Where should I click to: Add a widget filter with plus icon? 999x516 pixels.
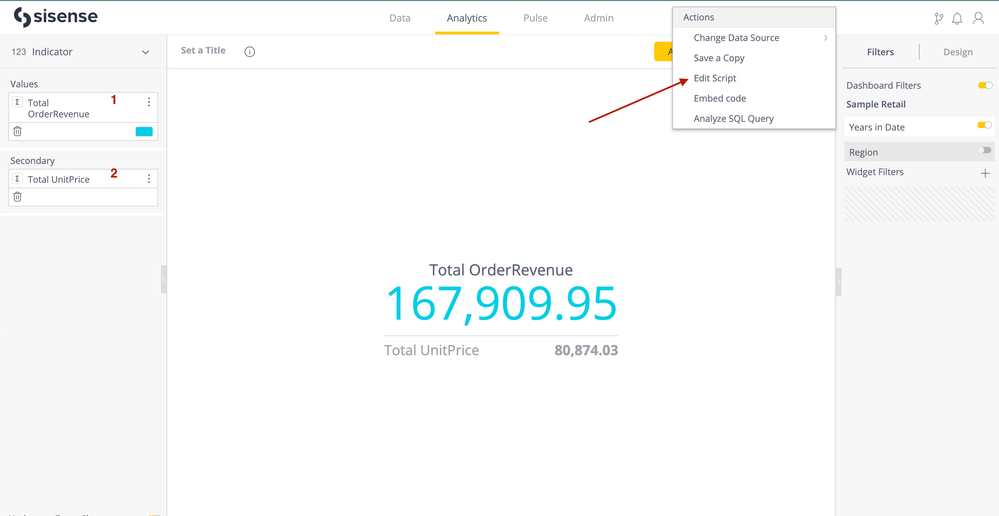pos(985,173)
